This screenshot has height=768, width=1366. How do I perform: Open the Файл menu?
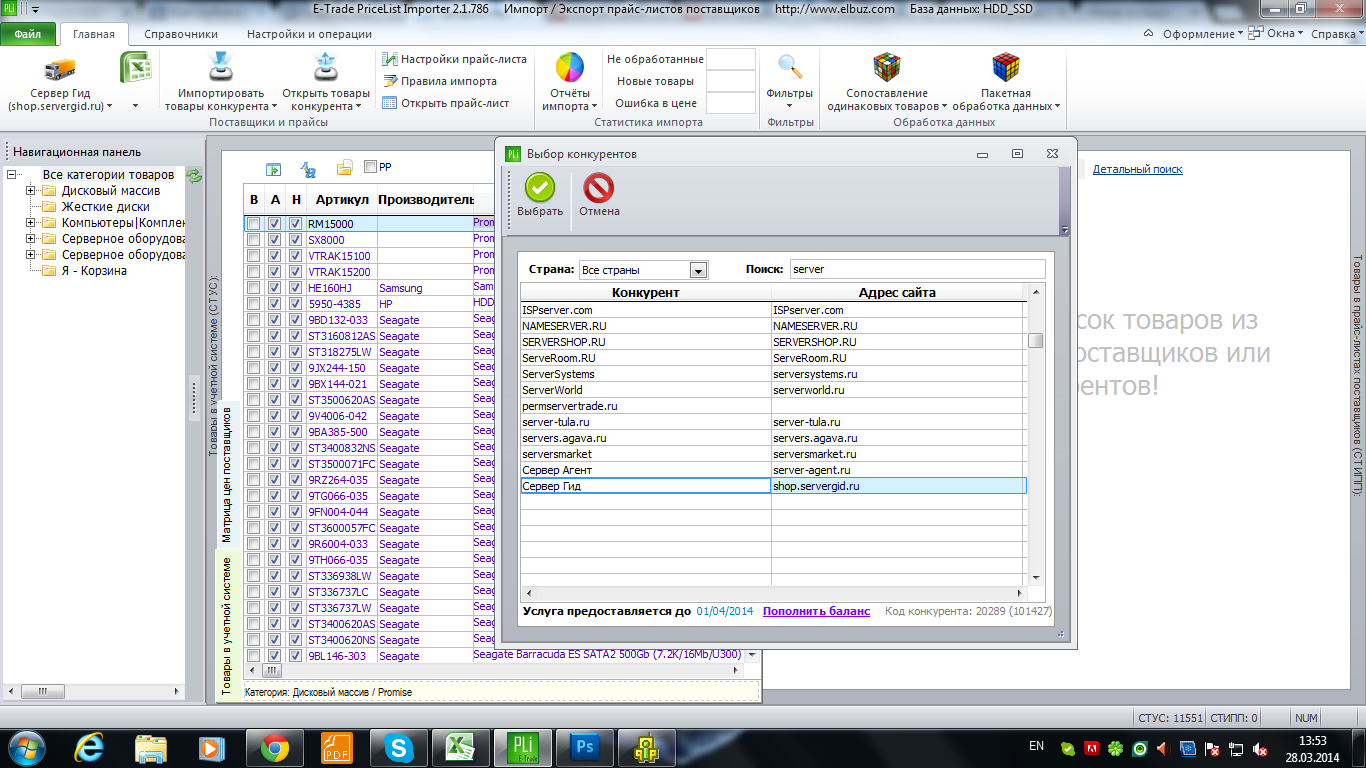[x=28, y=34]
